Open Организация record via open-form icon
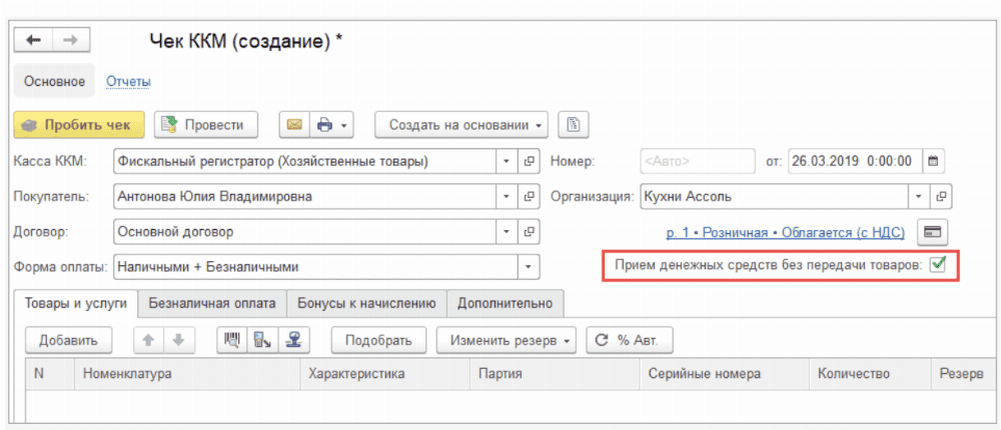1001x430 pixels. pos(940,196)
